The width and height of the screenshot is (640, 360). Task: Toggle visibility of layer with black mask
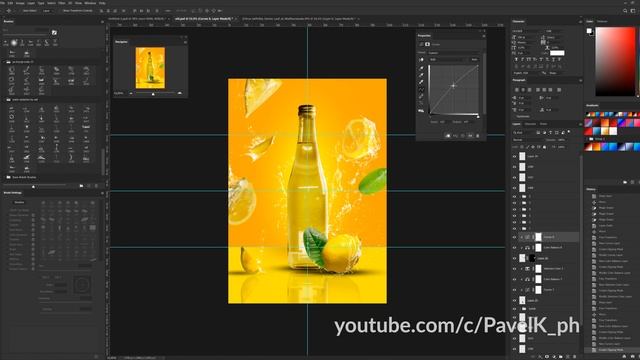click(x=514, y=258)
